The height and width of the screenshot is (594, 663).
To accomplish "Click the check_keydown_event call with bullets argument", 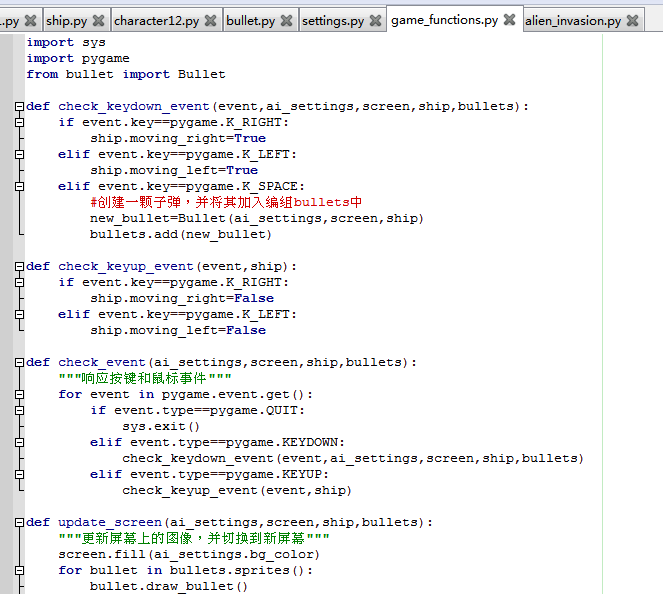I will [353, 459].
